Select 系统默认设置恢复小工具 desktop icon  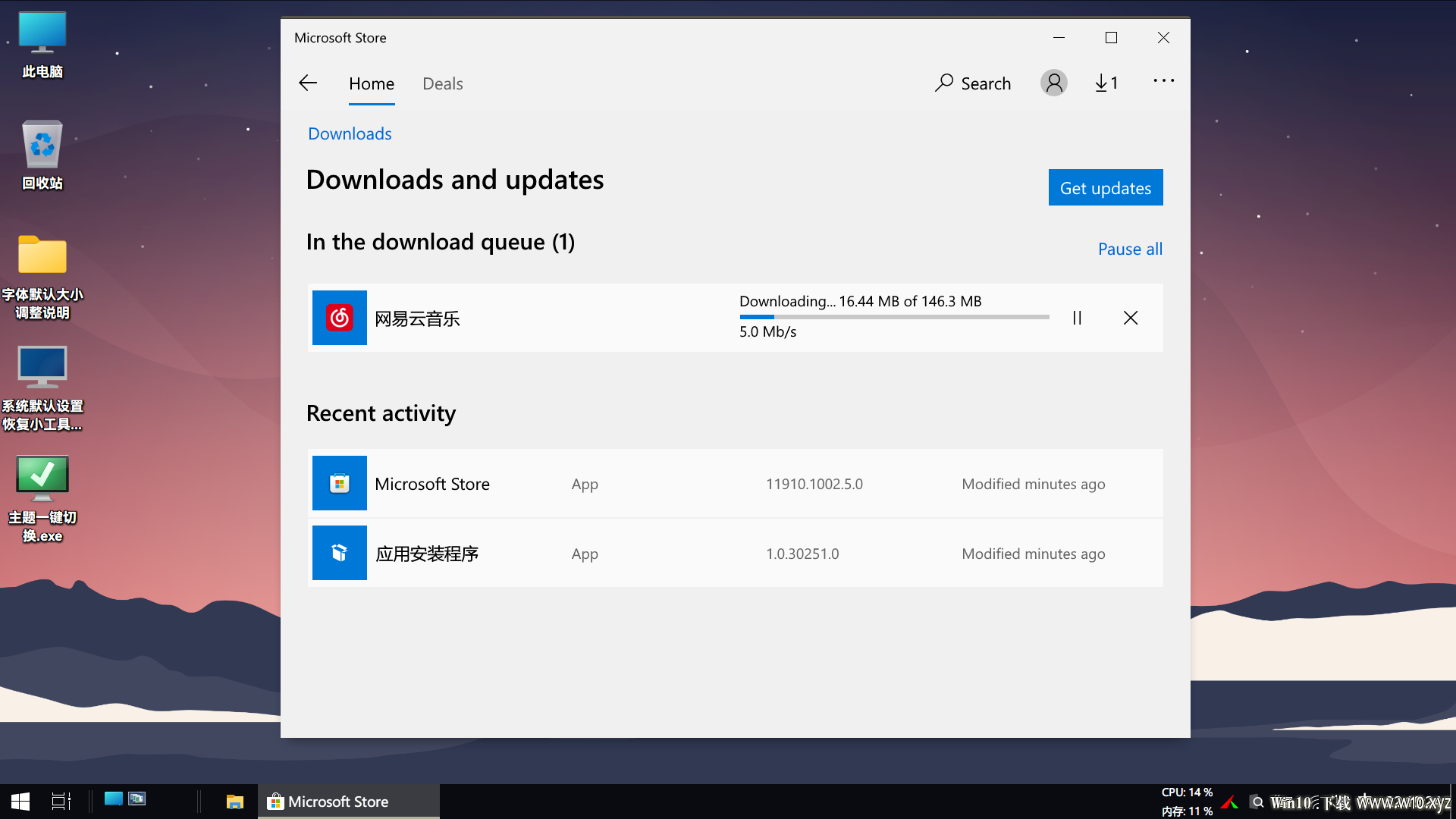[x=42, y=388]
